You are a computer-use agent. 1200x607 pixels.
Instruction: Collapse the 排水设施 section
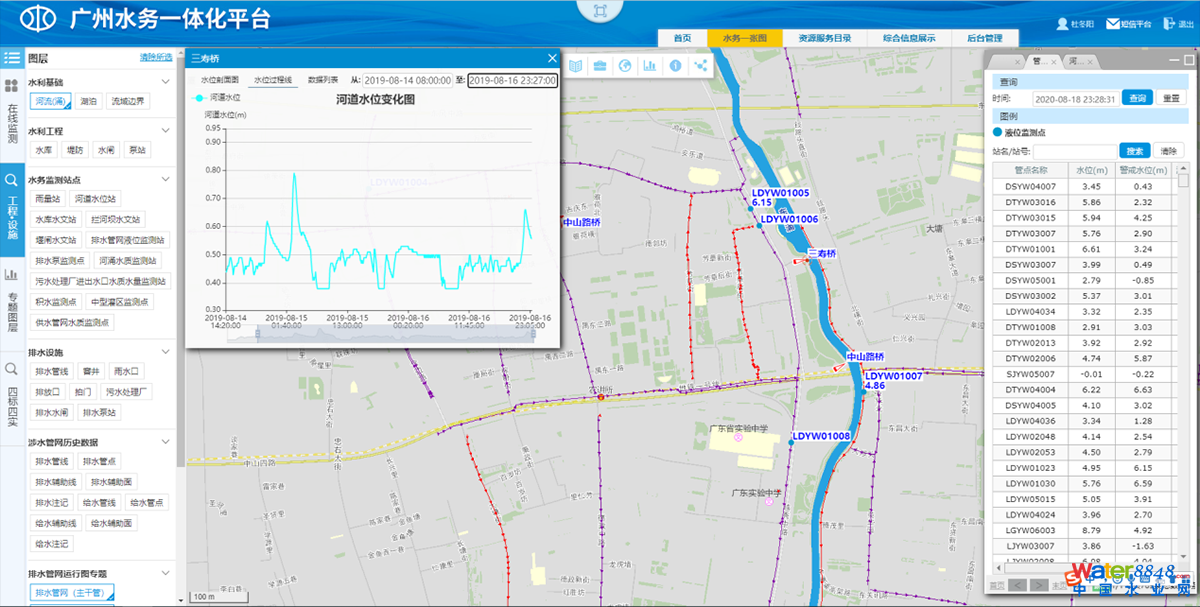pos(166,353)
